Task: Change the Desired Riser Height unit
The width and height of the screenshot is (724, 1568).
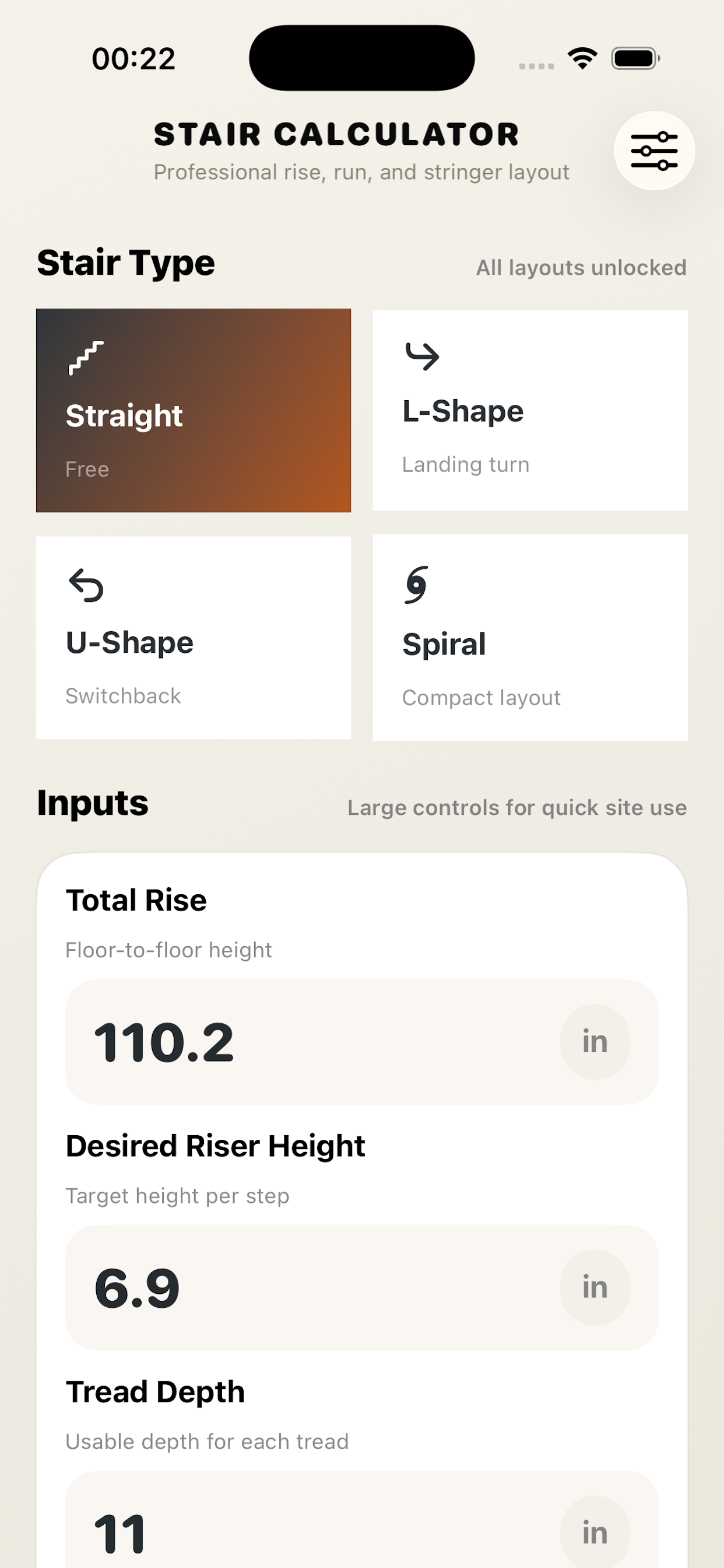Action: (595, 1287)
